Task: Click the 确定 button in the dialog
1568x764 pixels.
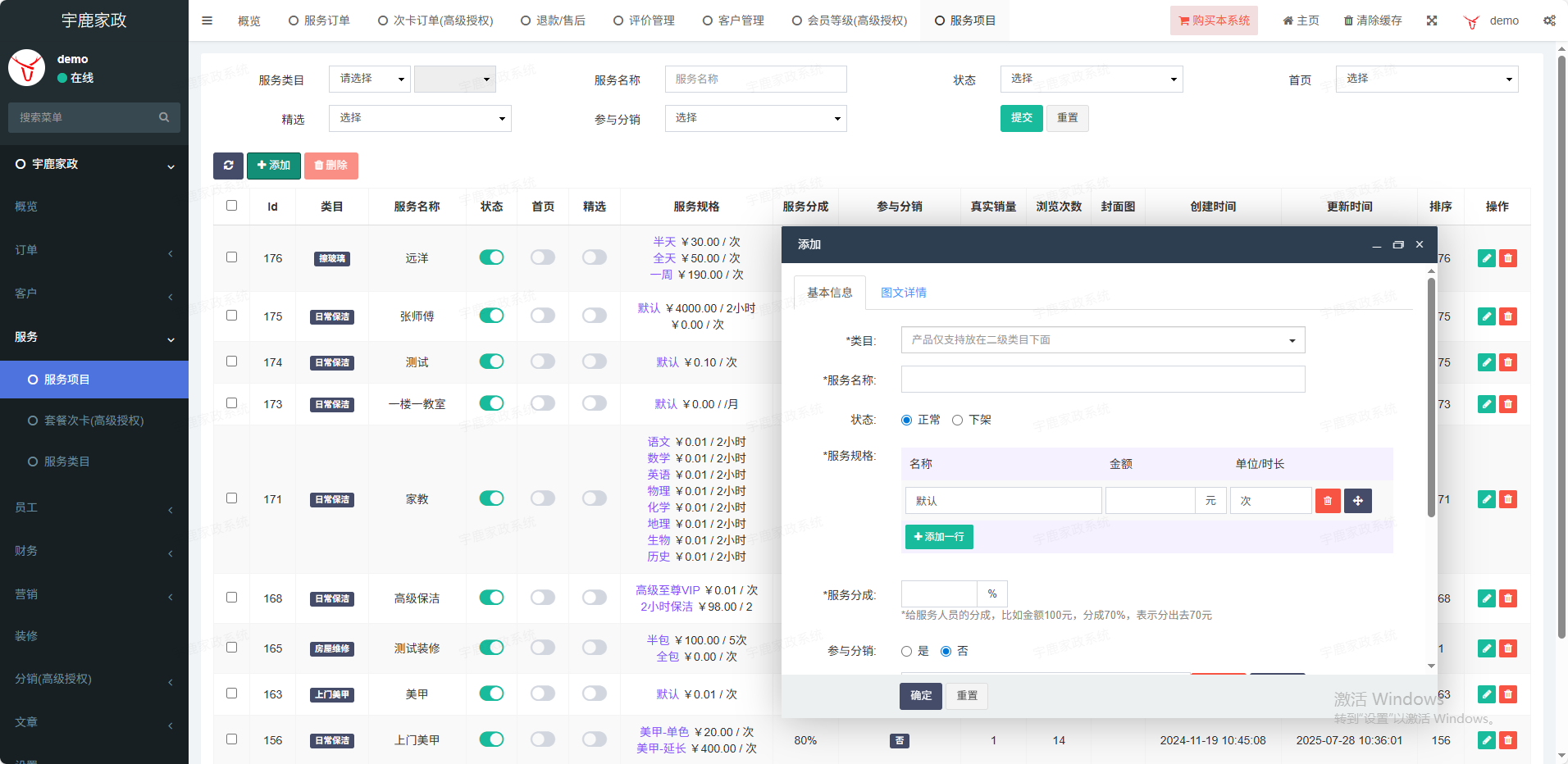Action: 920,695
